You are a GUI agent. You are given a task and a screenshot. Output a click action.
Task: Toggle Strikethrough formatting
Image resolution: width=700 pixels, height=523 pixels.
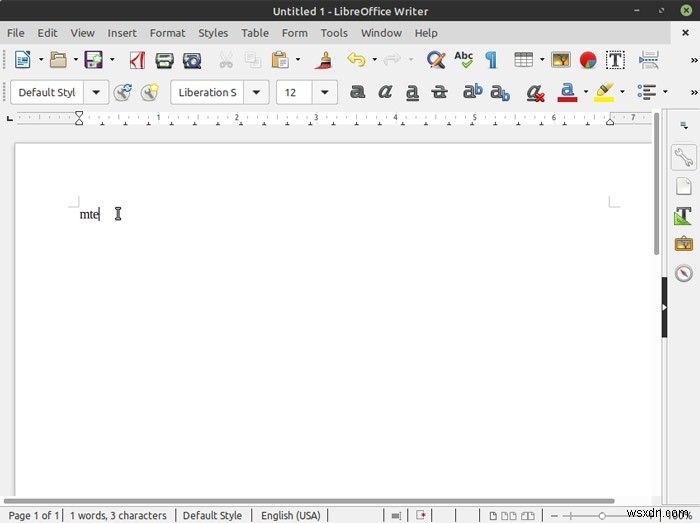pyautogui.click(x=439, y=92)
